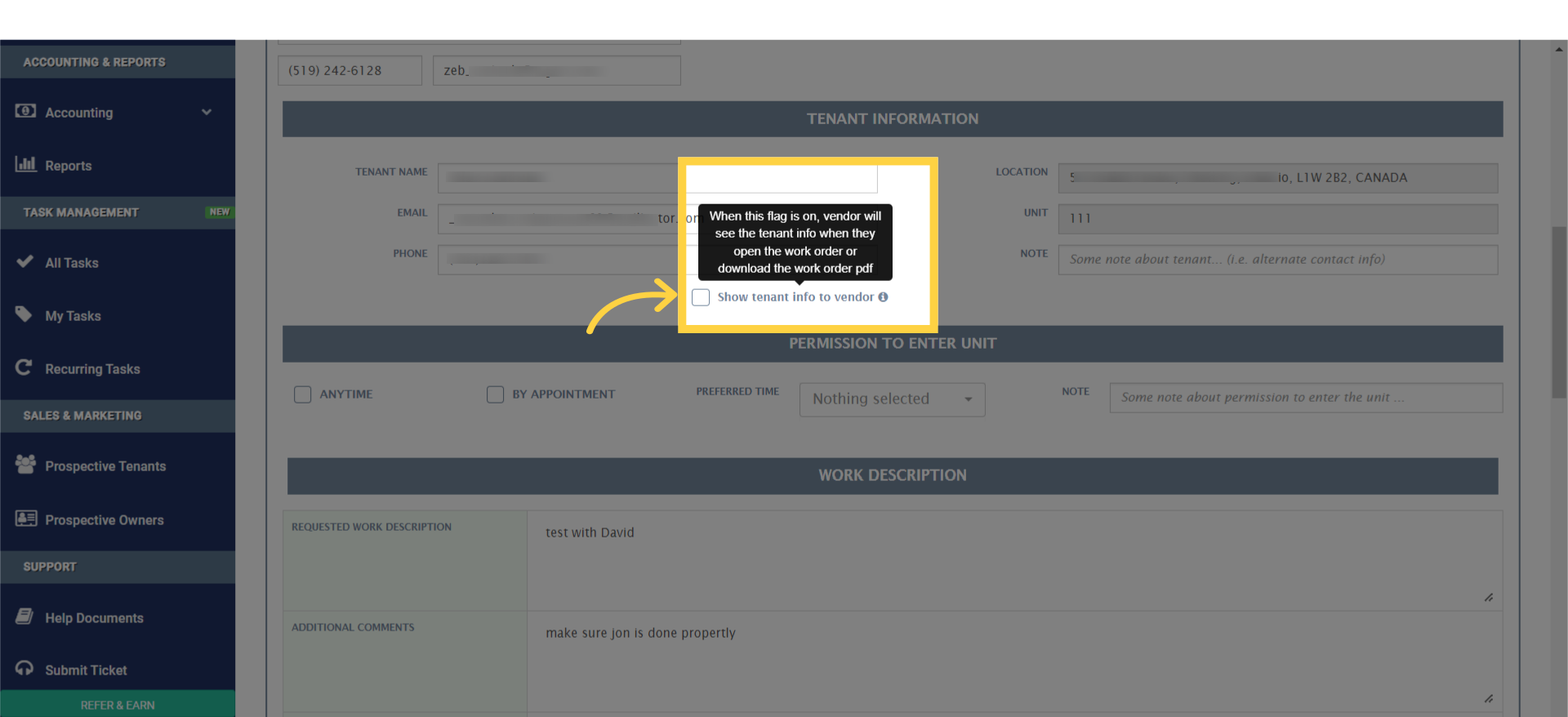Click the tenant EMAIL field
The width and height of the screenshot is (1568, 717).
(x=657, y=219)
